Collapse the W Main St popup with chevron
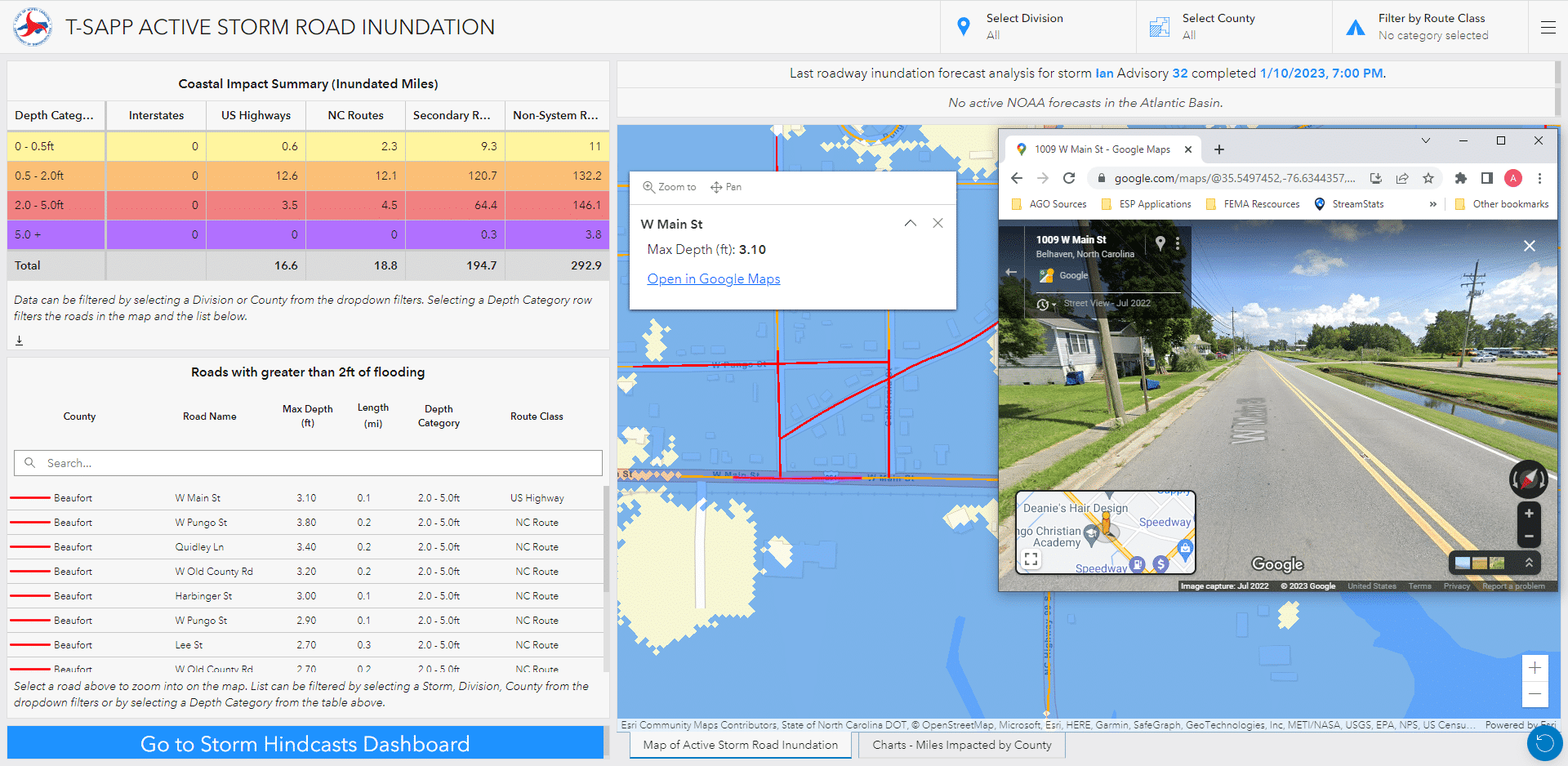 point(910,223)
